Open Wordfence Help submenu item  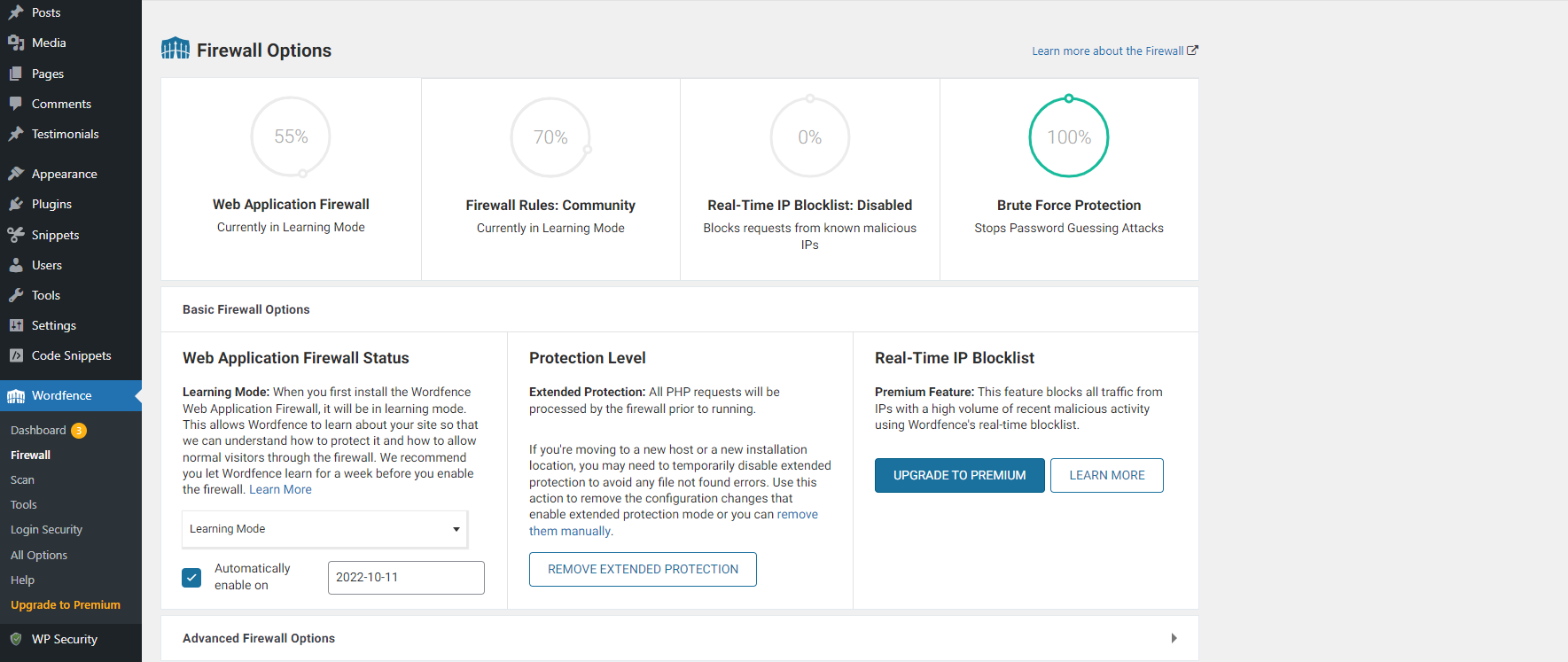click(22, 580)
